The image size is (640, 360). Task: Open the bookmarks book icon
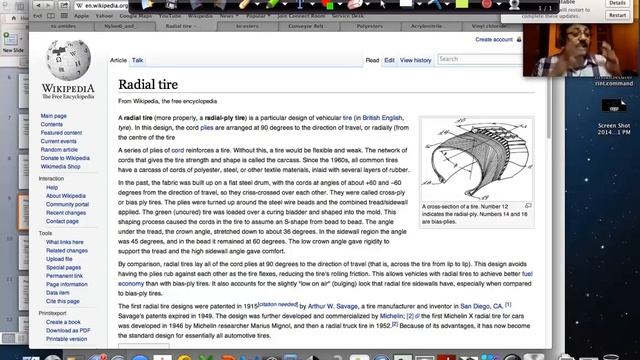(51, 16)
